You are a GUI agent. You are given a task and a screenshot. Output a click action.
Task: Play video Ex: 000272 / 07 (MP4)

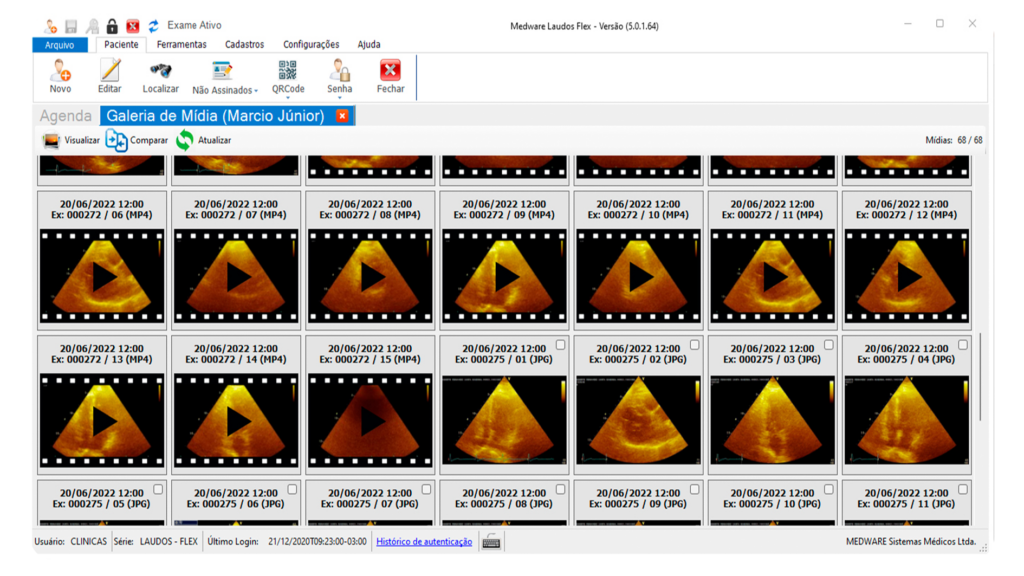[236, 276]
